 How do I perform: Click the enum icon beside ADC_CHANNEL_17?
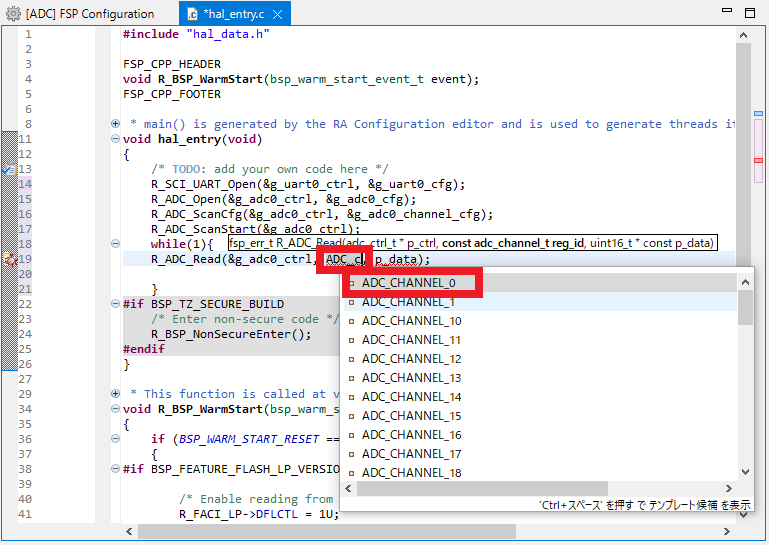[351, 454]
